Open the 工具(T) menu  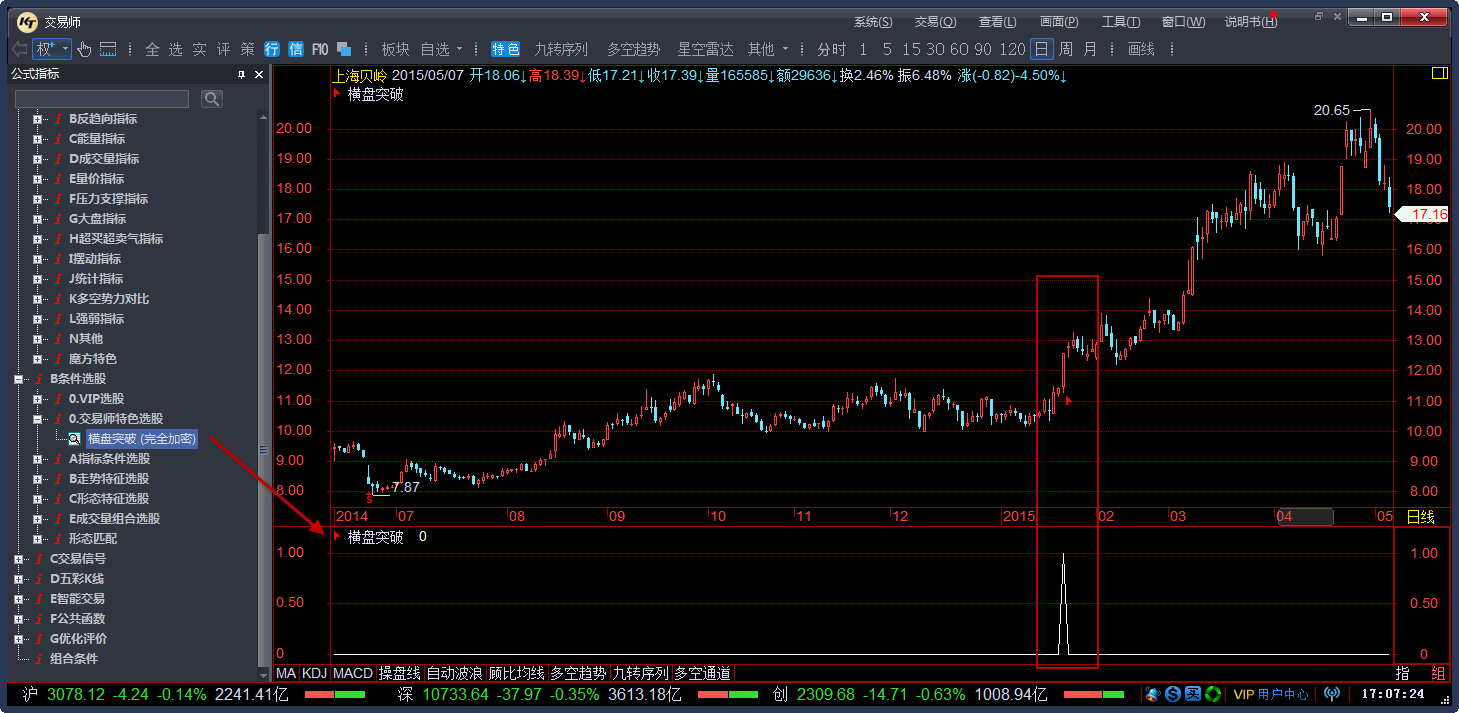[x=1120, y=22]
